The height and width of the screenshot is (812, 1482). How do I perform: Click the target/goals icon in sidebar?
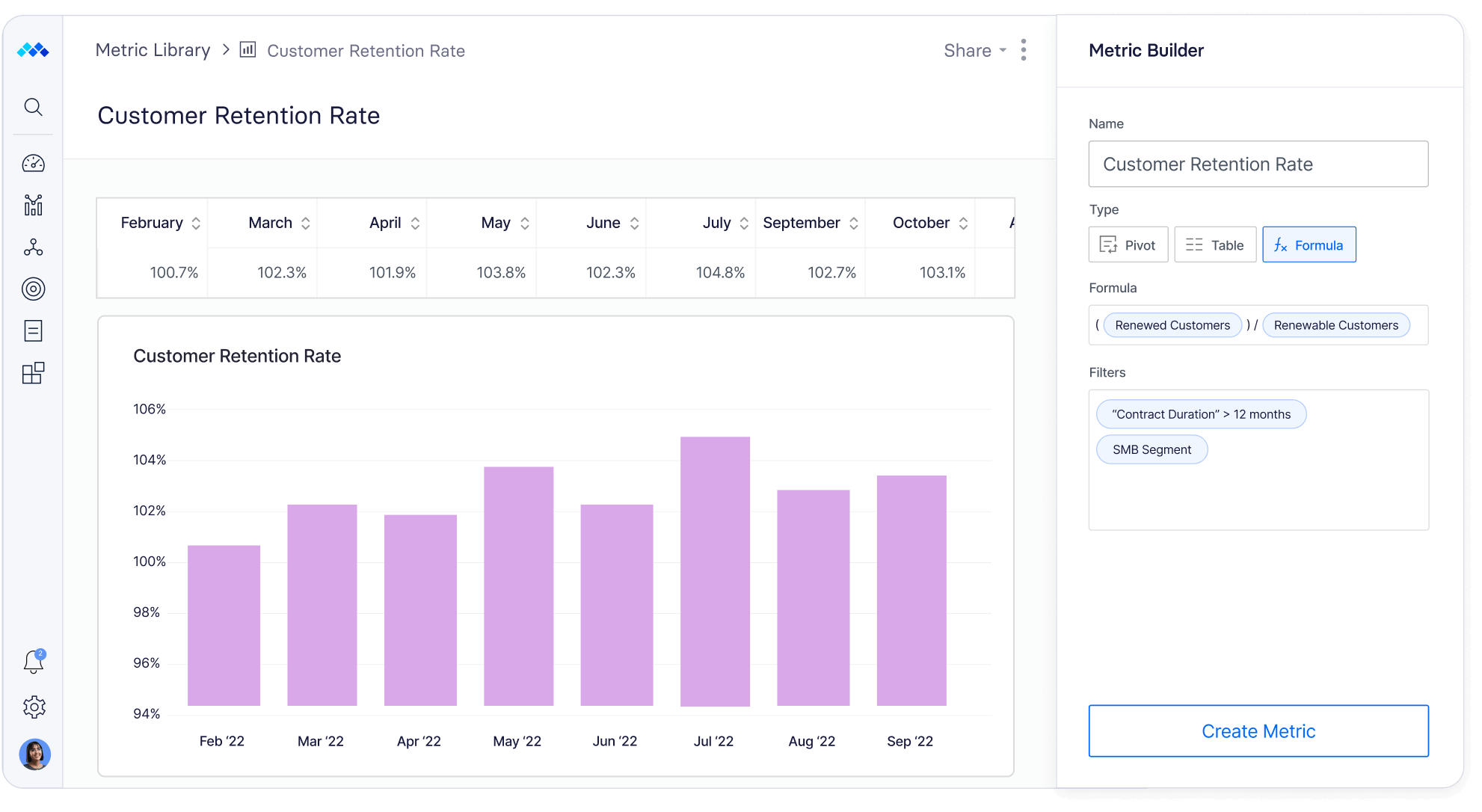33,290
